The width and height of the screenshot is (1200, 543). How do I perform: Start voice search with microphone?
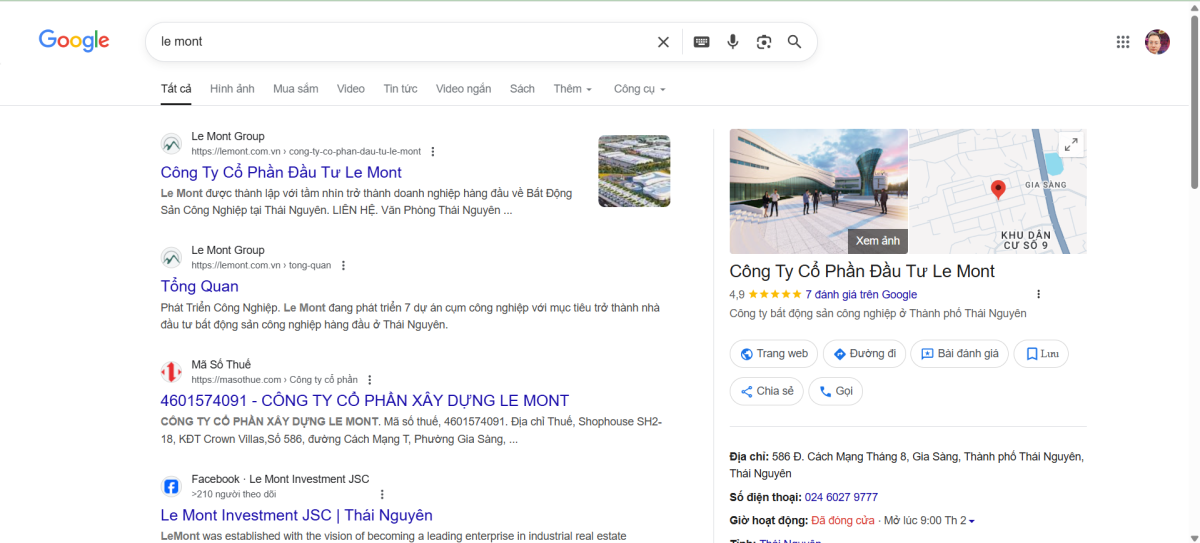[732, 42]
